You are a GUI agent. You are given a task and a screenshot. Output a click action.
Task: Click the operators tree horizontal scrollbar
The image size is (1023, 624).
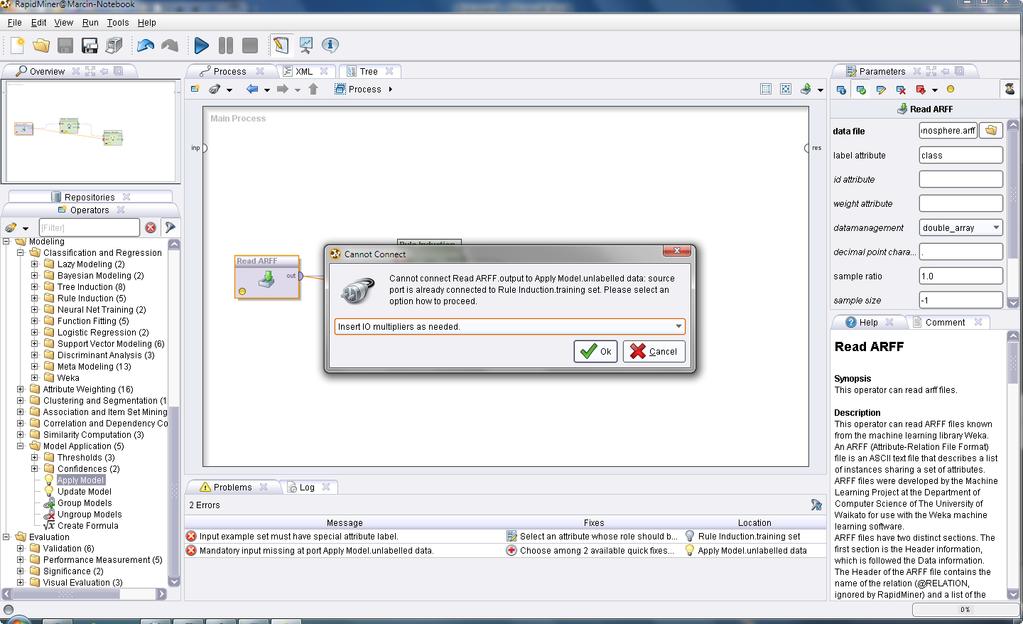tap(84, 594)
